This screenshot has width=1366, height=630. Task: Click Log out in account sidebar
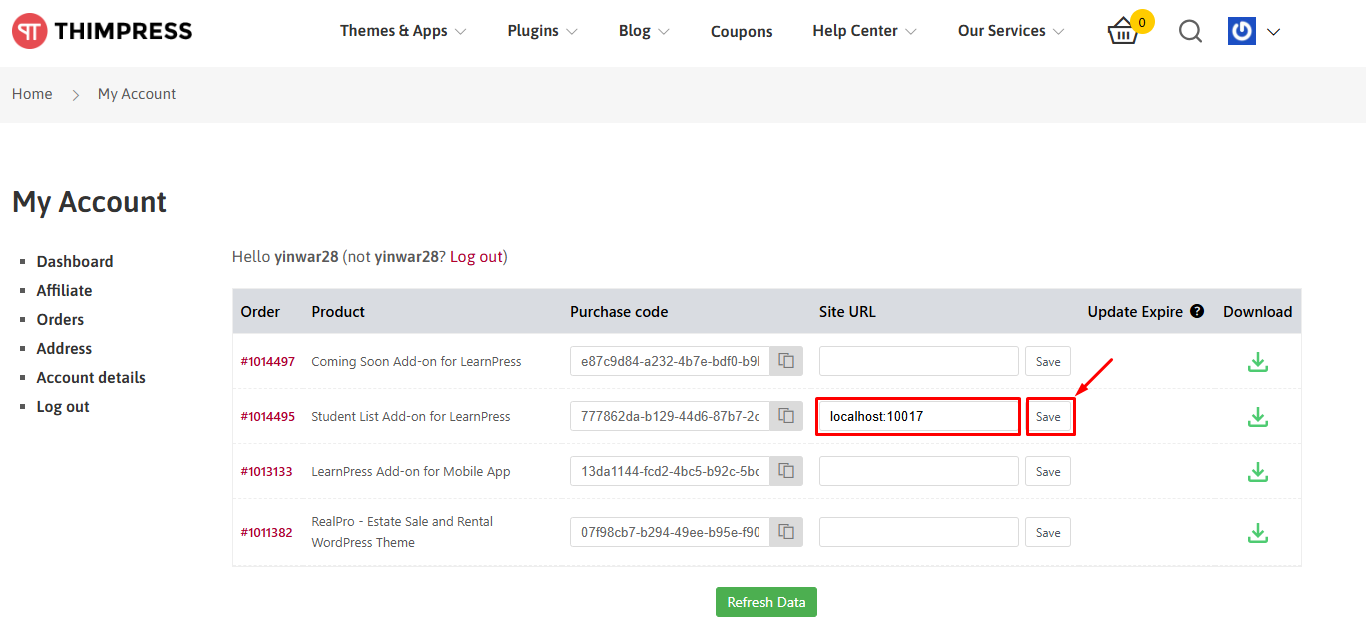click(63, 407)
